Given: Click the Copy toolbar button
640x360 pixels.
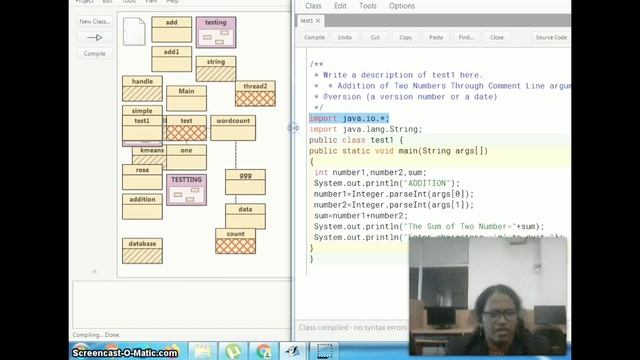Looking at the screenshot, I should (x=405, y=37).
